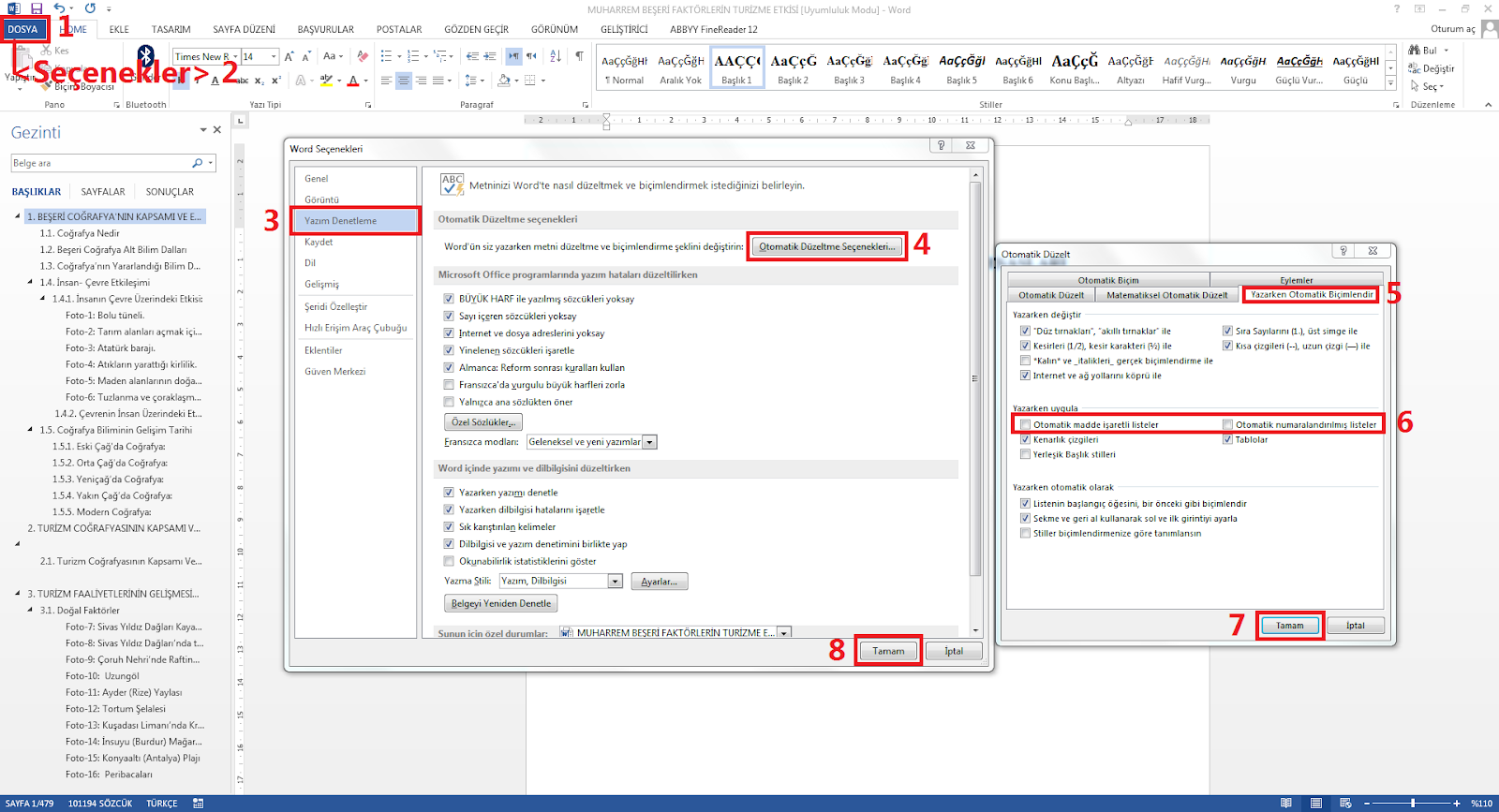Toggle 'Yinelenen sözcükleri işaretle' checkbox
1499x812 pixels.
tap(449, 350)
